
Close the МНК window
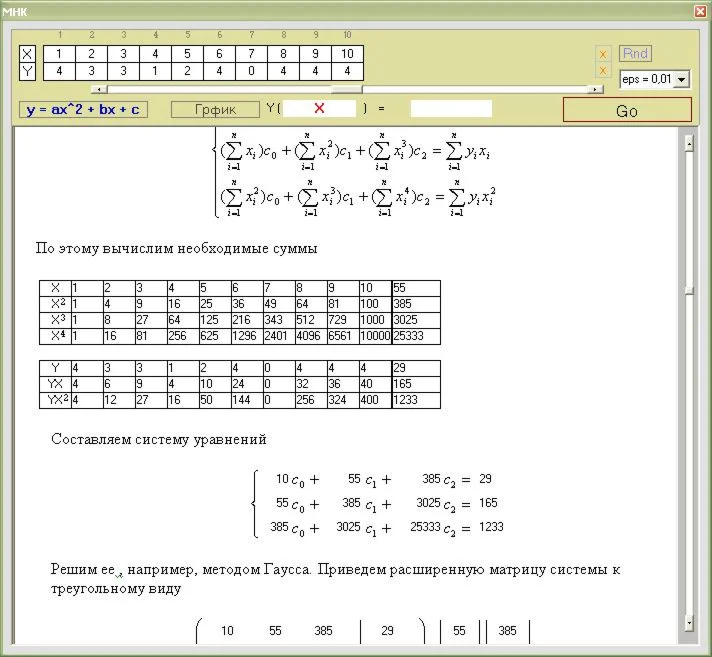[700, 10]
